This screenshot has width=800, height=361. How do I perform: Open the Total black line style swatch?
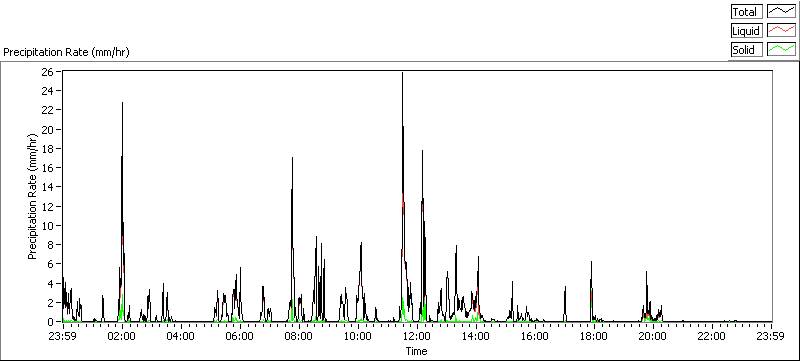click(x=782, y=12)
